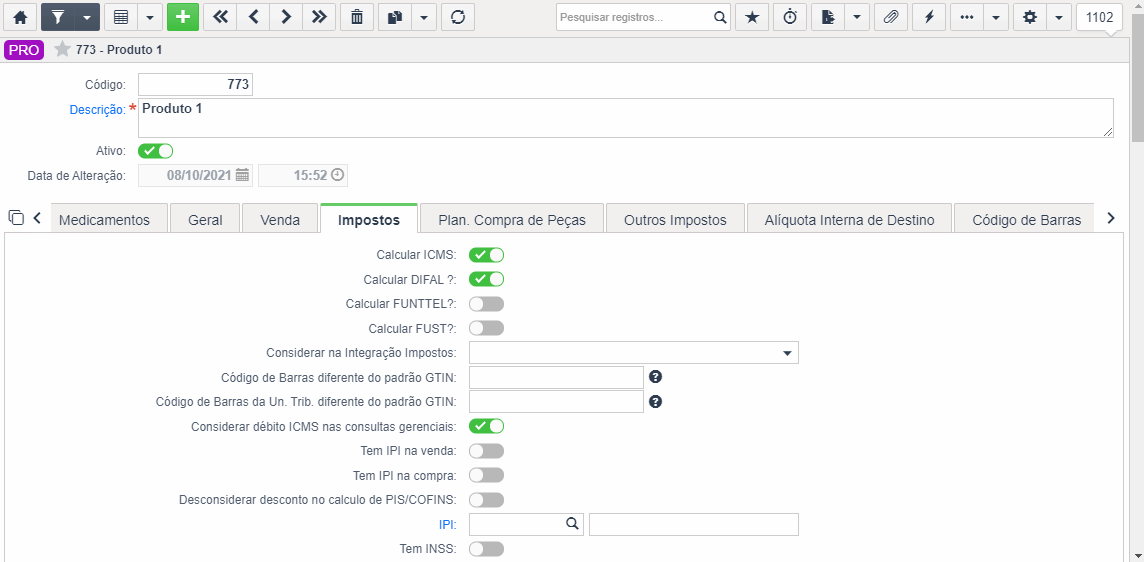Screen dimensions: 1144x562
Task: Click the Código field
Action: pyautogui.click(x=195, y=84)
